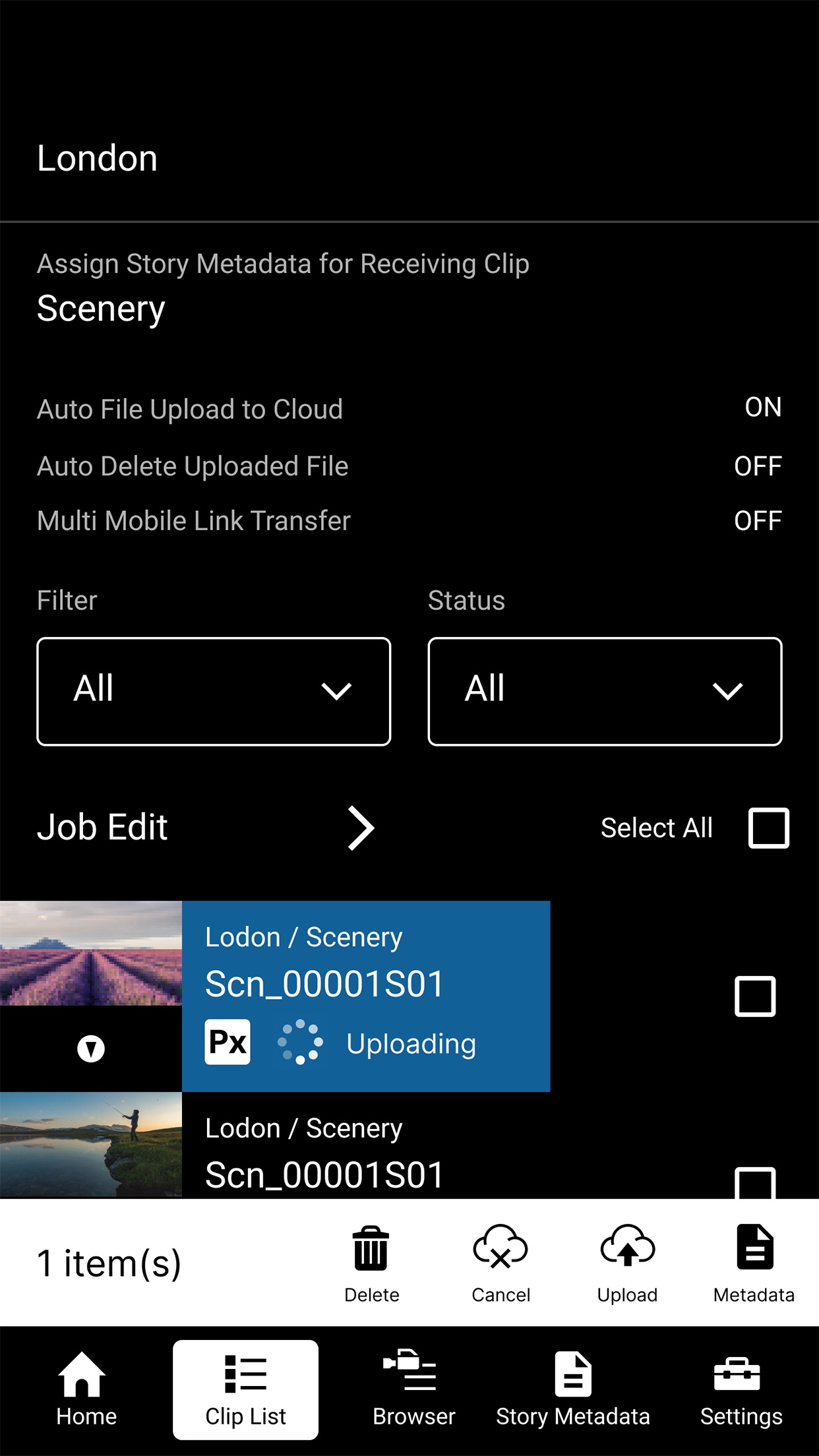Open Metadata document icon in action bar
The width and height of the screenshot is (819, 1456).
pos(754,1246)
